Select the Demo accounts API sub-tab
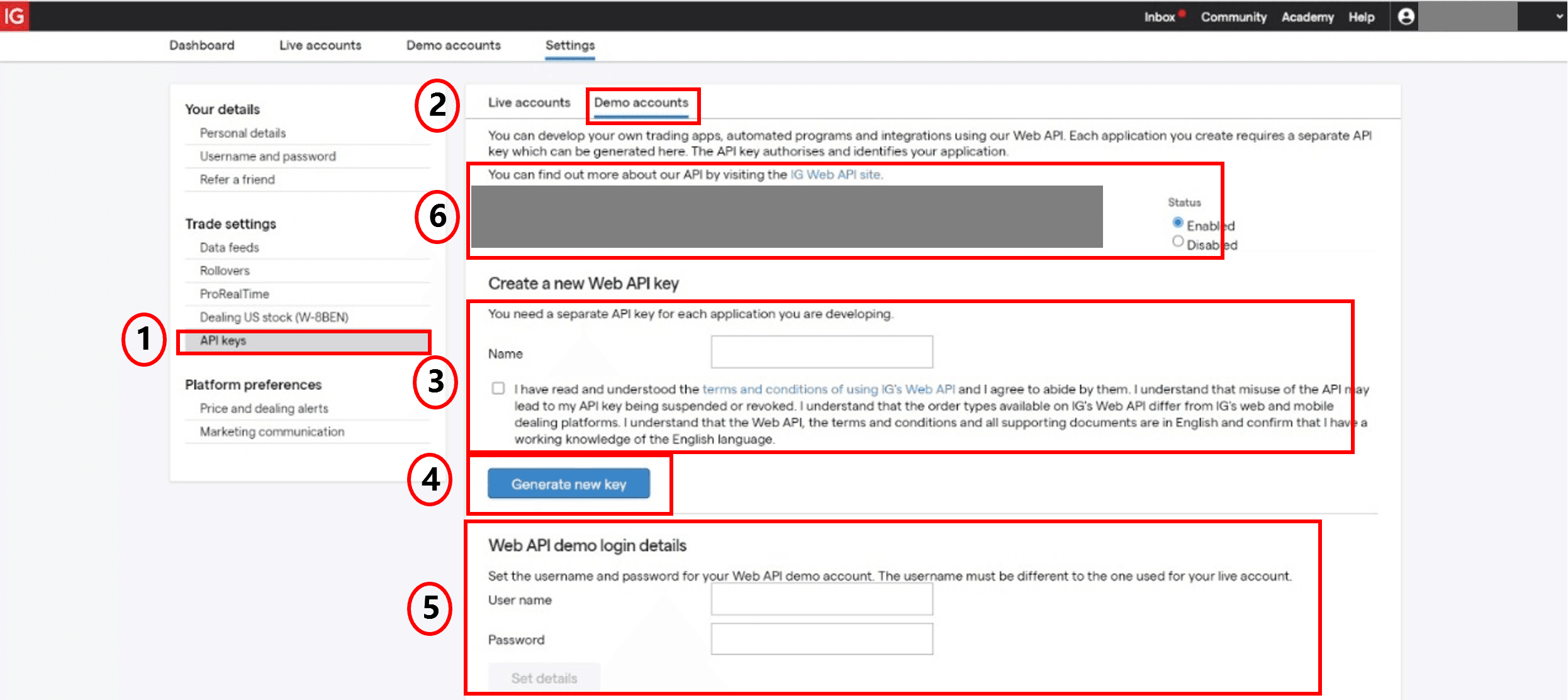This screenshot has width=1568, height=700. (x=641, y=103)
